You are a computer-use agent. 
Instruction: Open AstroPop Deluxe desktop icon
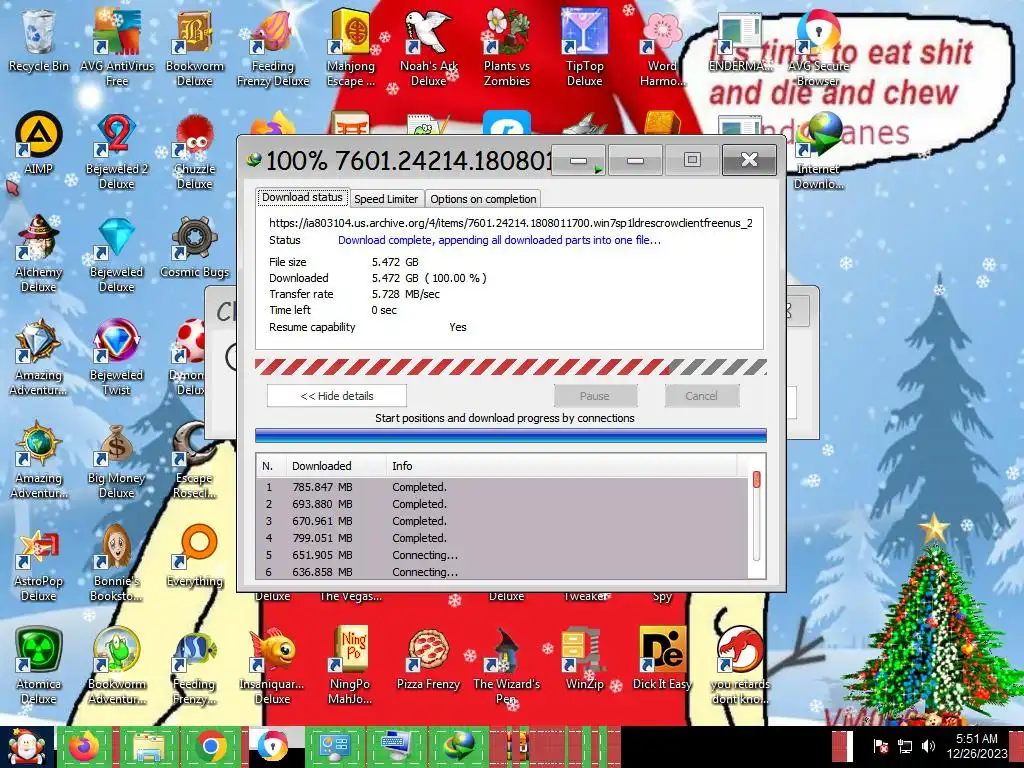coord(39,563)
